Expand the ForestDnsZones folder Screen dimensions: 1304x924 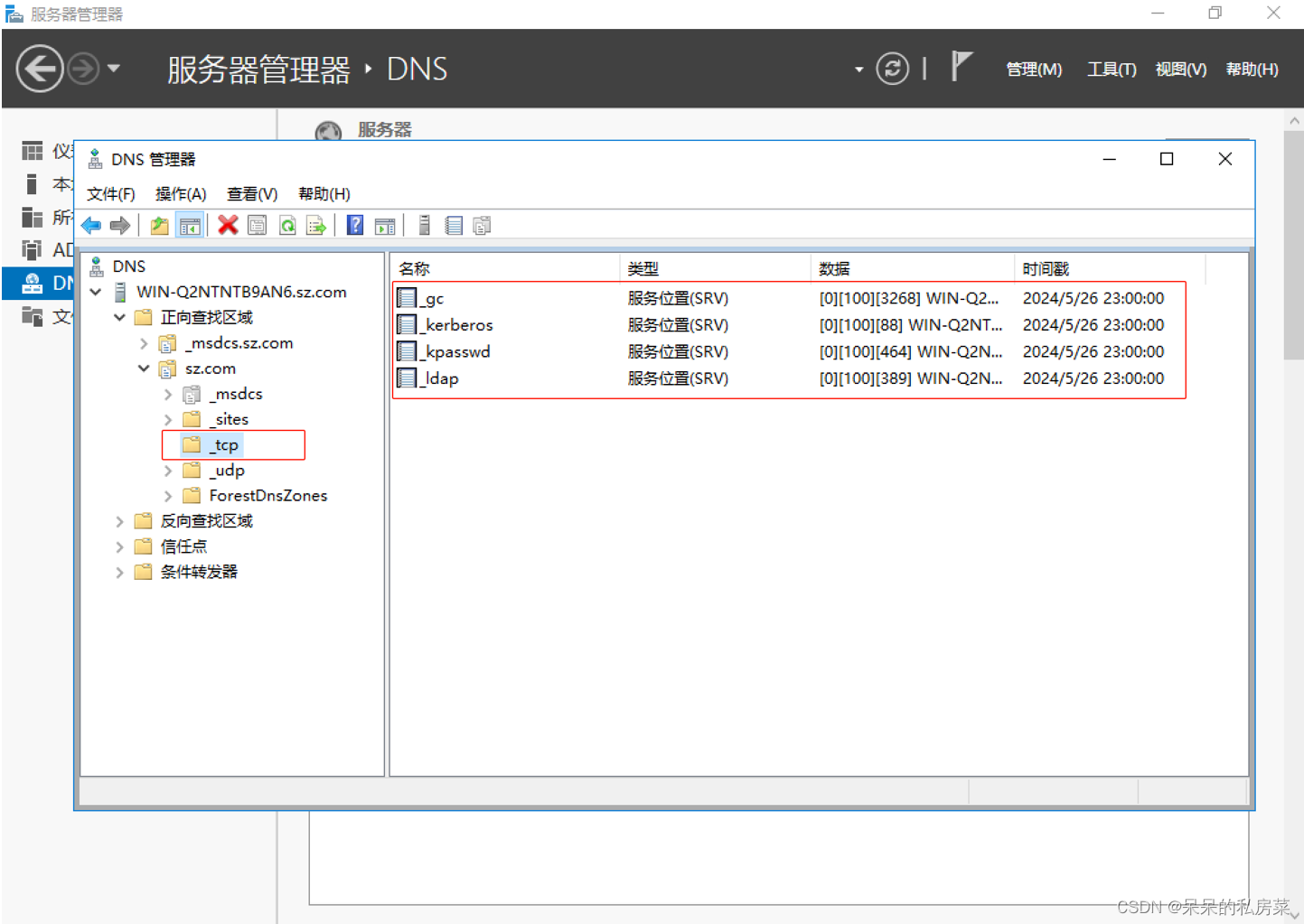(x=168, y=496)
